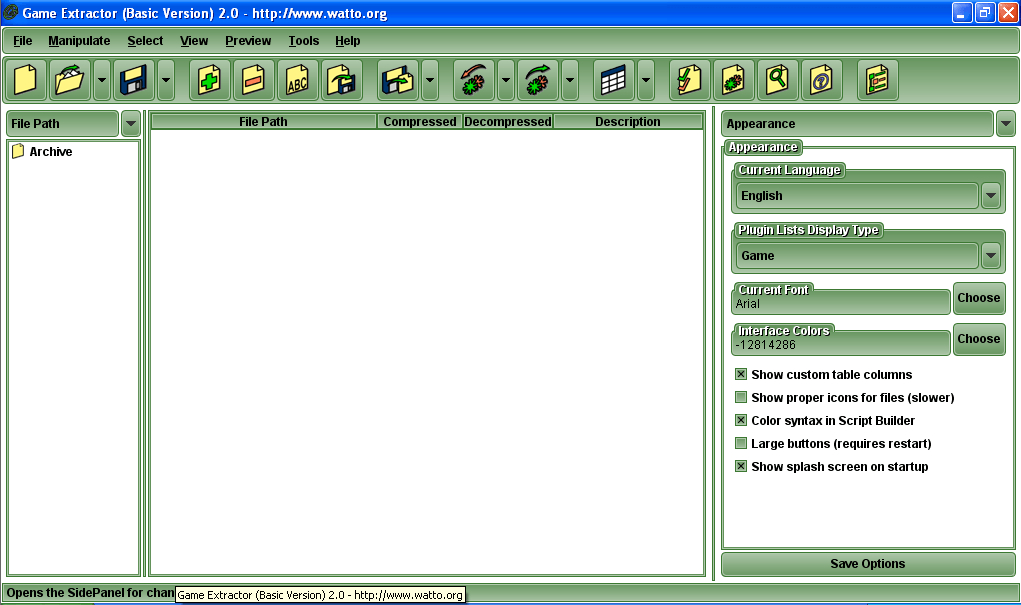This screenshot has height=605, width=1021.
Task: Open the Current Language English dropdown
Action: click(990, 195)
